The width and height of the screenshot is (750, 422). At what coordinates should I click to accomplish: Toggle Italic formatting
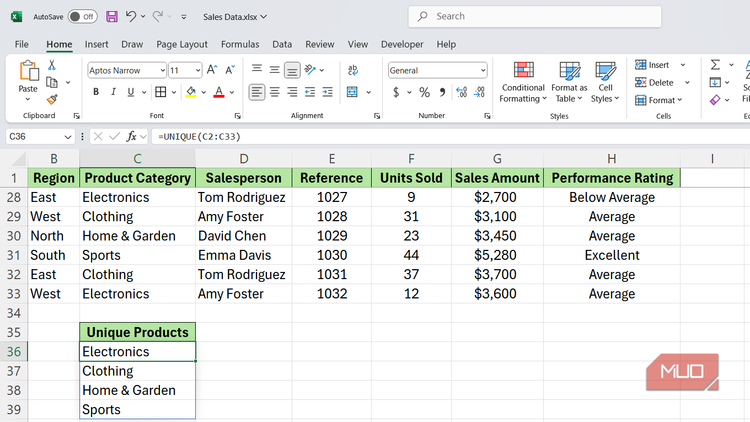[x=113, y=92]
